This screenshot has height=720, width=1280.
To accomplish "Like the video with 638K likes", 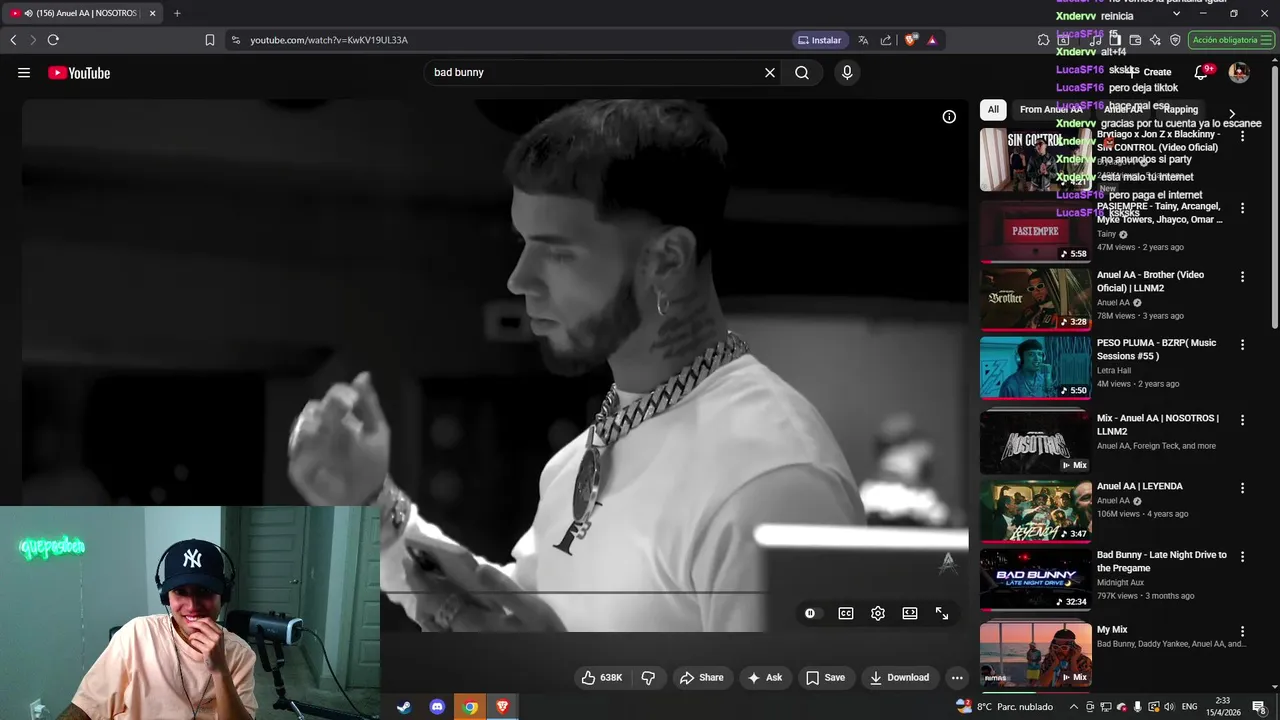I will click(602, 678).
